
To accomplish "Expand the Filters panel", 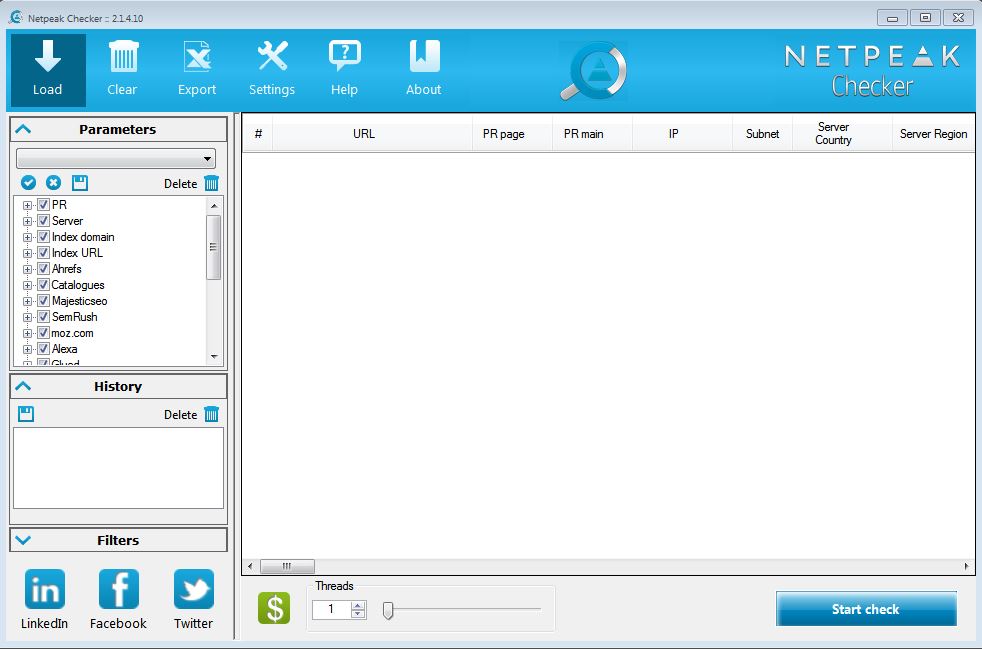I will pos(24,540).
